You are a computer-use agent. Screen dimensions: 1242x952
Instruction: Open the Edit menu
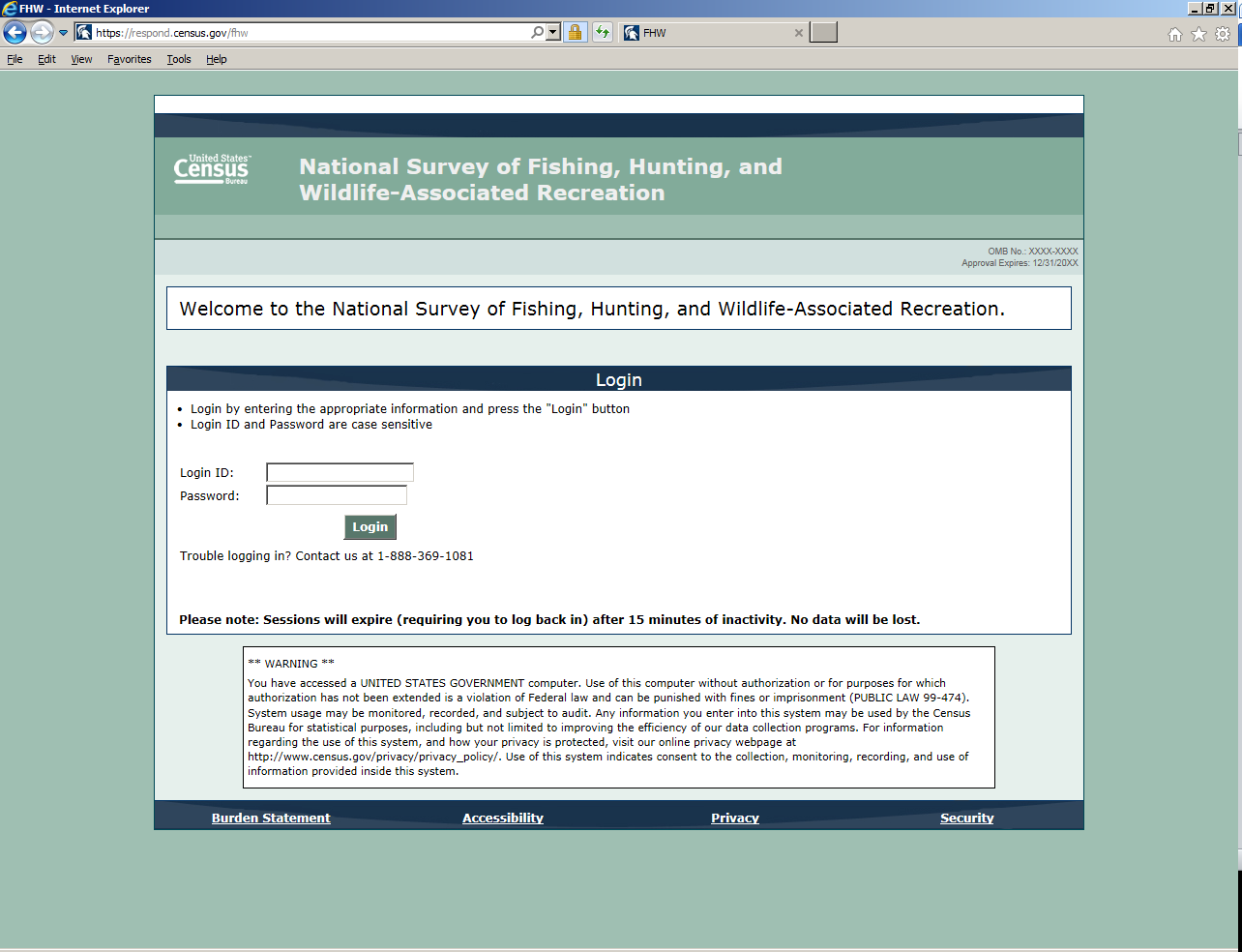pos(46,59)
